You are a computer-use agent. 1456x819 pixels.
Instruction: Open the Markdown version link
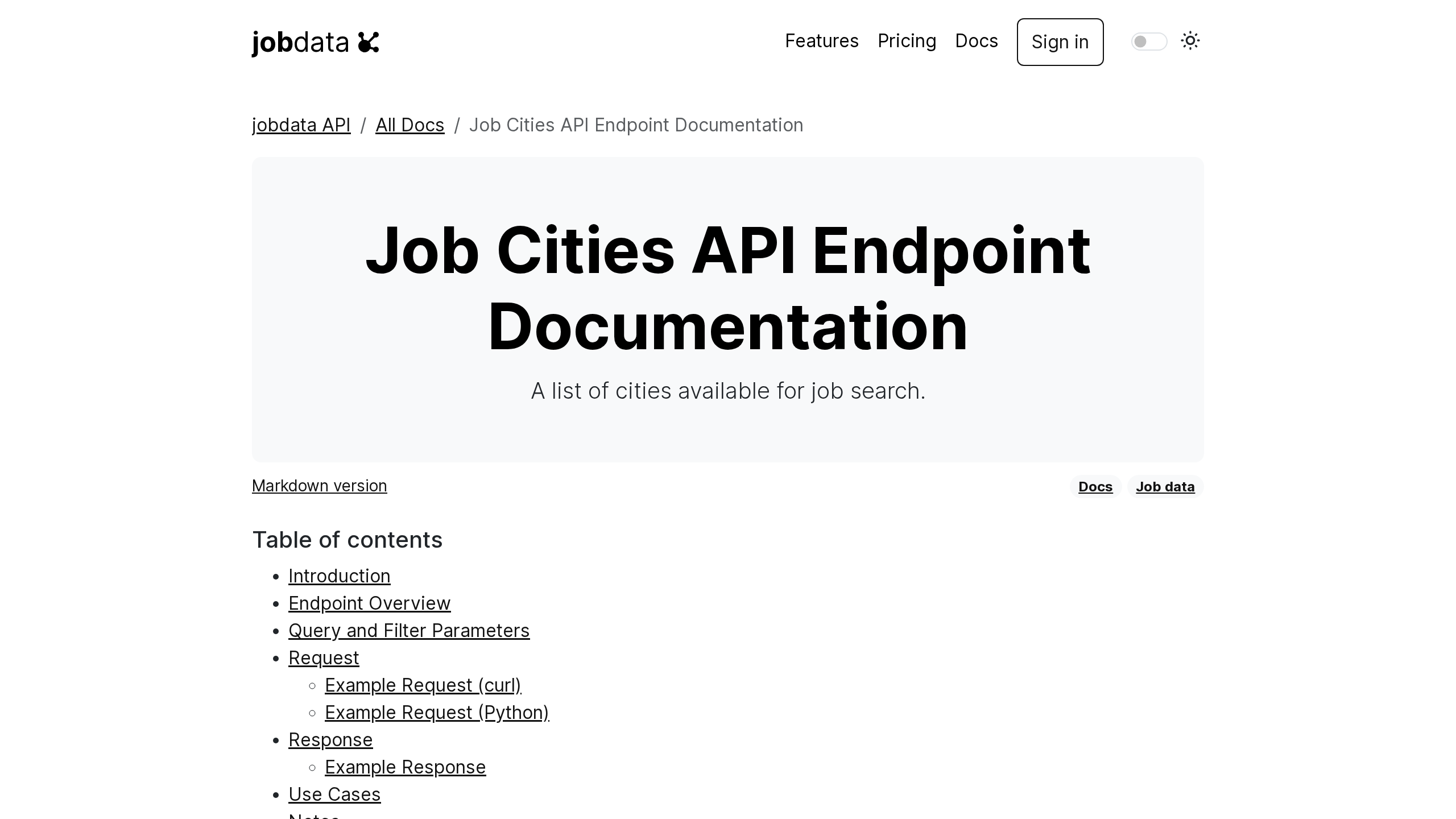319,486
